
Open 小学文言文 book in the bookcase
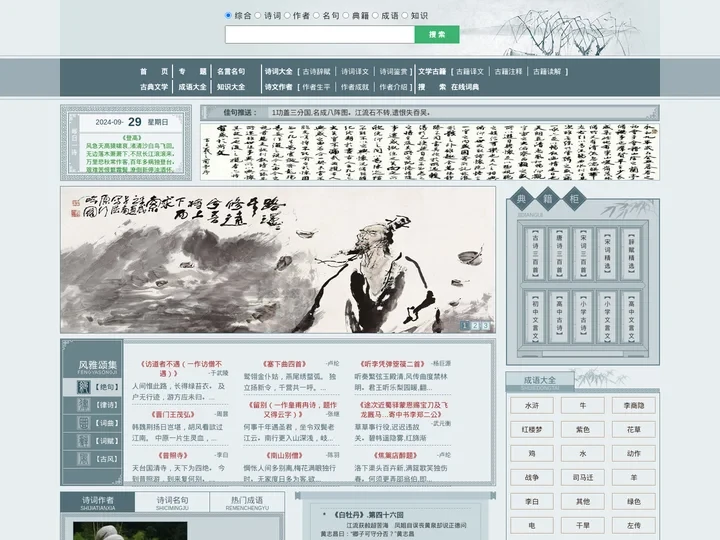coord(607,317)
